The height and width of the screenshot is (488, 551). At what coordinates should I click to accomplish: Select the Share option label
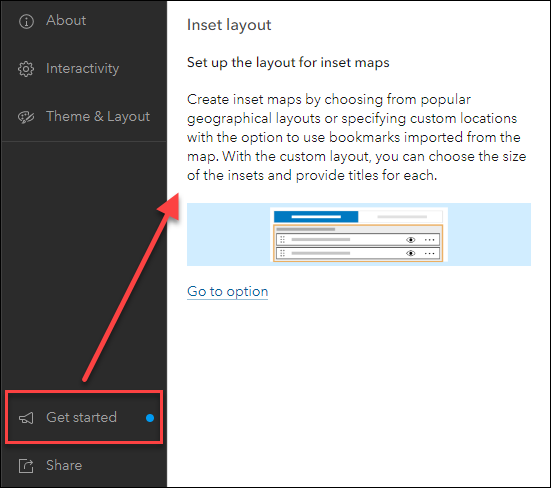64,465
